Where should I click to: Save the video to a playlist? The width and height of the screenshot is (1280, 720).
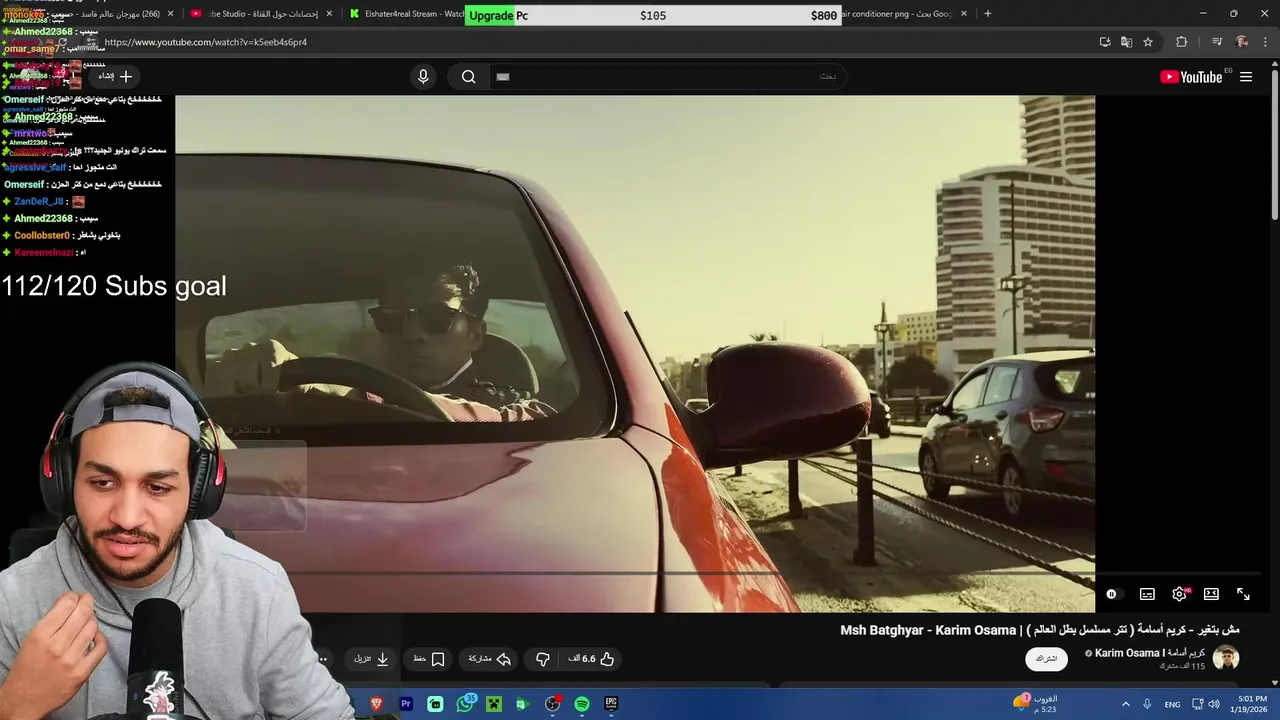pyautogui.click(x=428, y=659)
